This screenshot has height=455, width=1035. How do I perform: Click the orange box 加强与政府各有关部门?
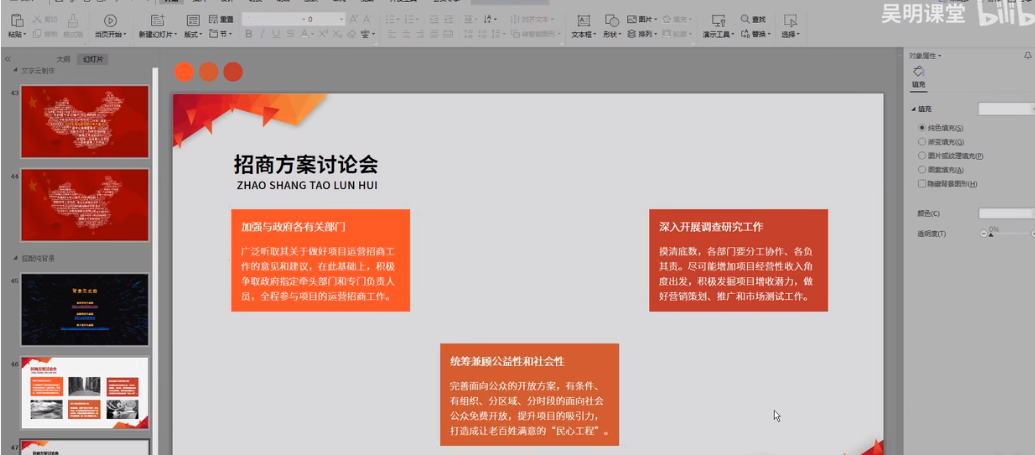[320, 260]
